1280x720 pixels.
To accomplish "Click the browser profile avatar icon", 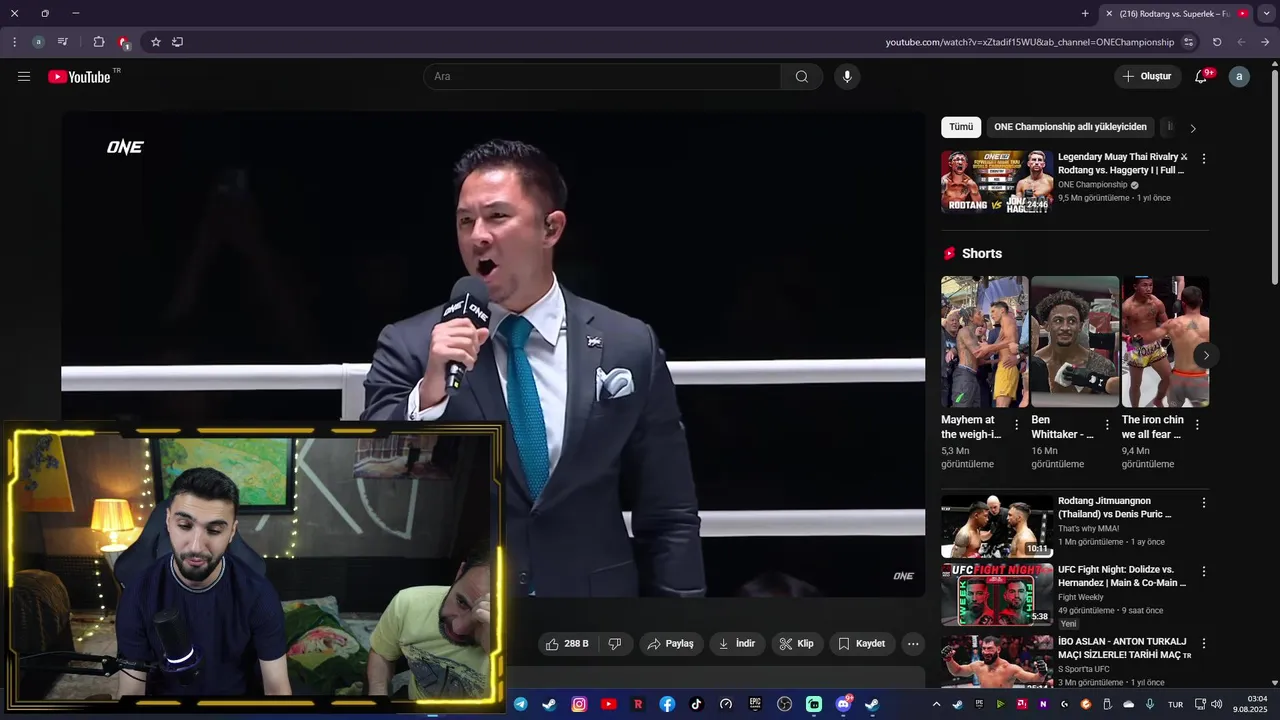I will 38,42.
